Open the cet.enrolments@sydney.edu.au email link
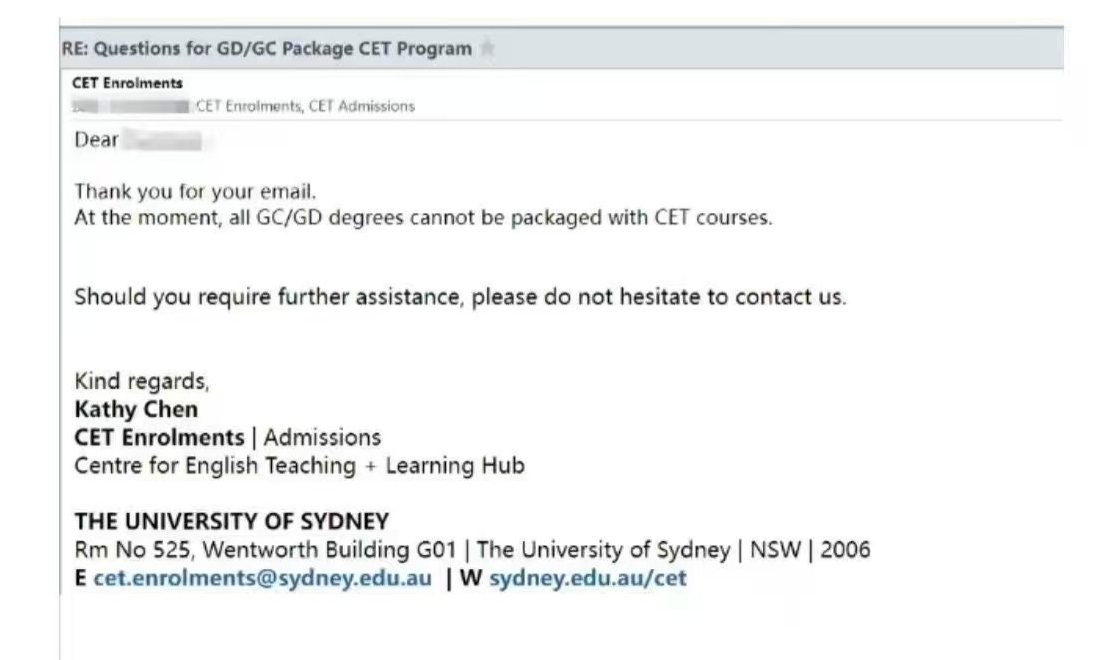The image size is (1108, 660). coord(262,578)
